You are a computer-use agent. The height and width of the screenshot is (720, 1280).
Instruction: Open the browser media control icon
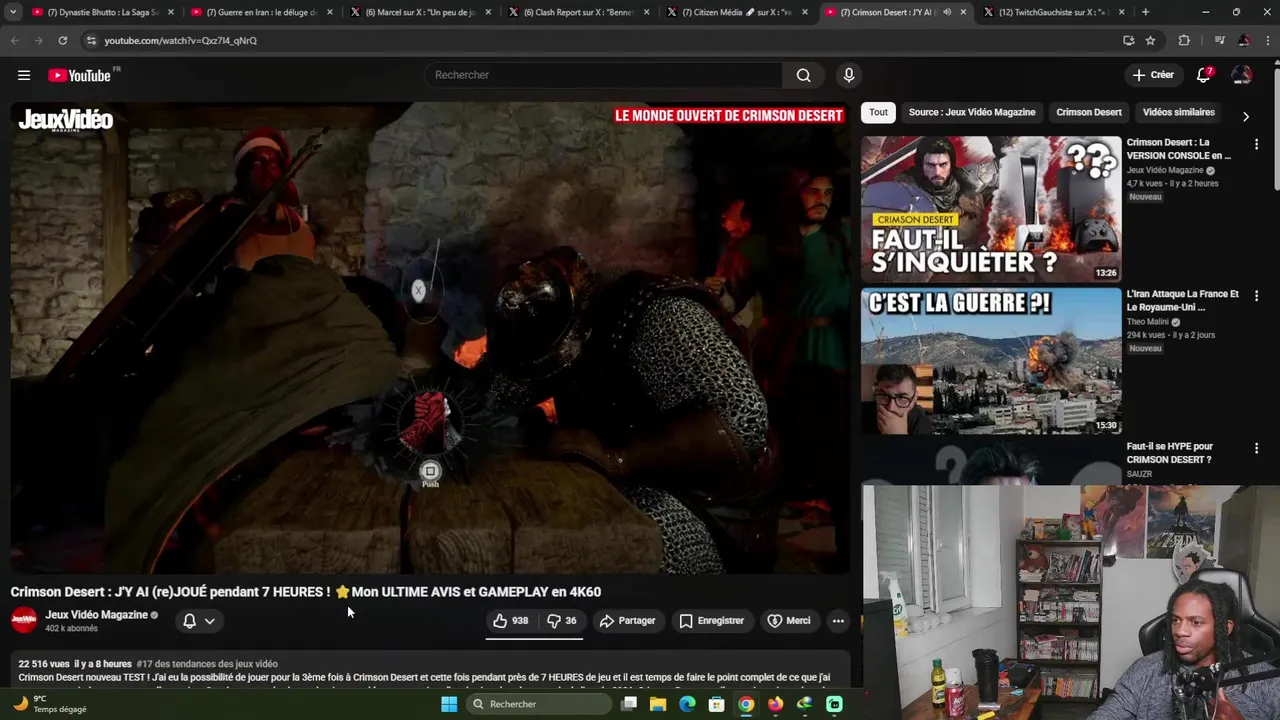(x=1219, y=40)
